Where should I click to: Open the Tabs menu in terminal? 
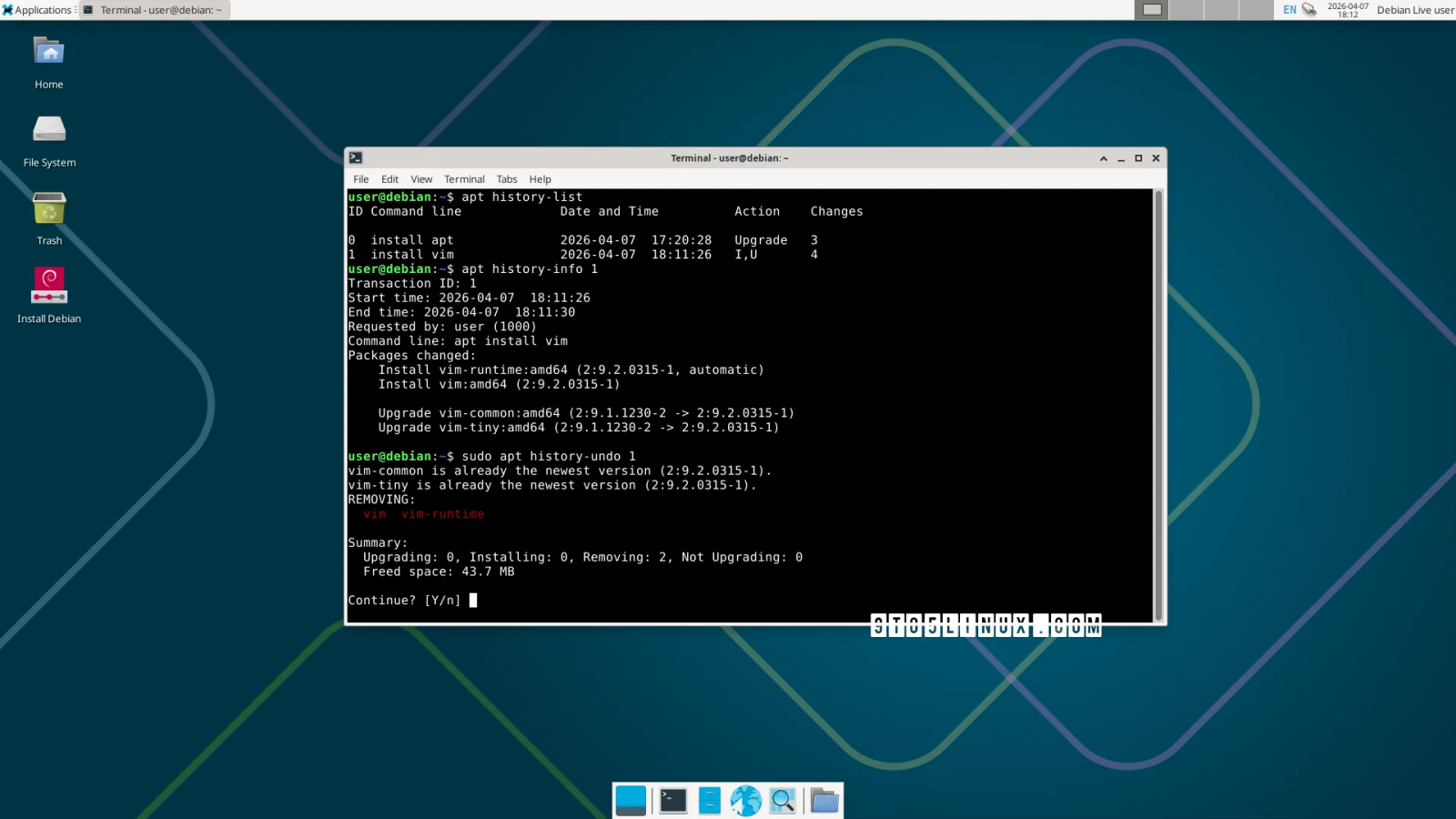tap(507, 179)
